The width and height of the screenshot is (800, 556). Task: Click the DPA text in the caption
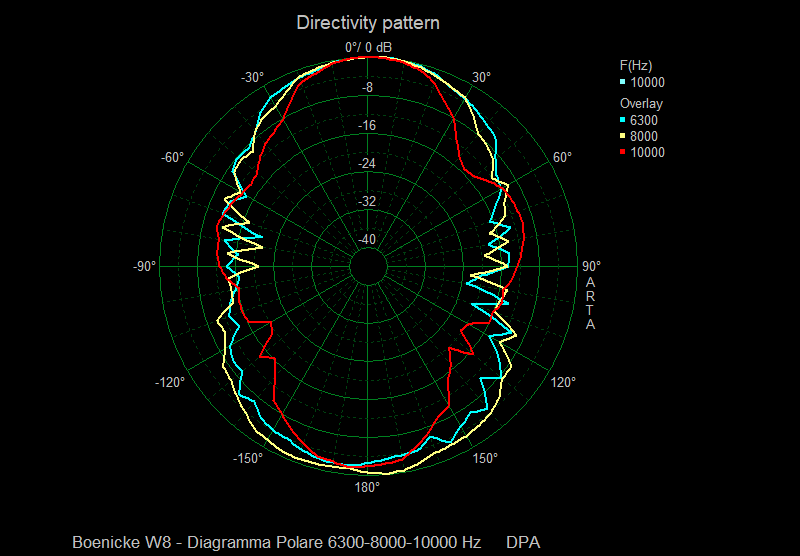pos(523,542)
